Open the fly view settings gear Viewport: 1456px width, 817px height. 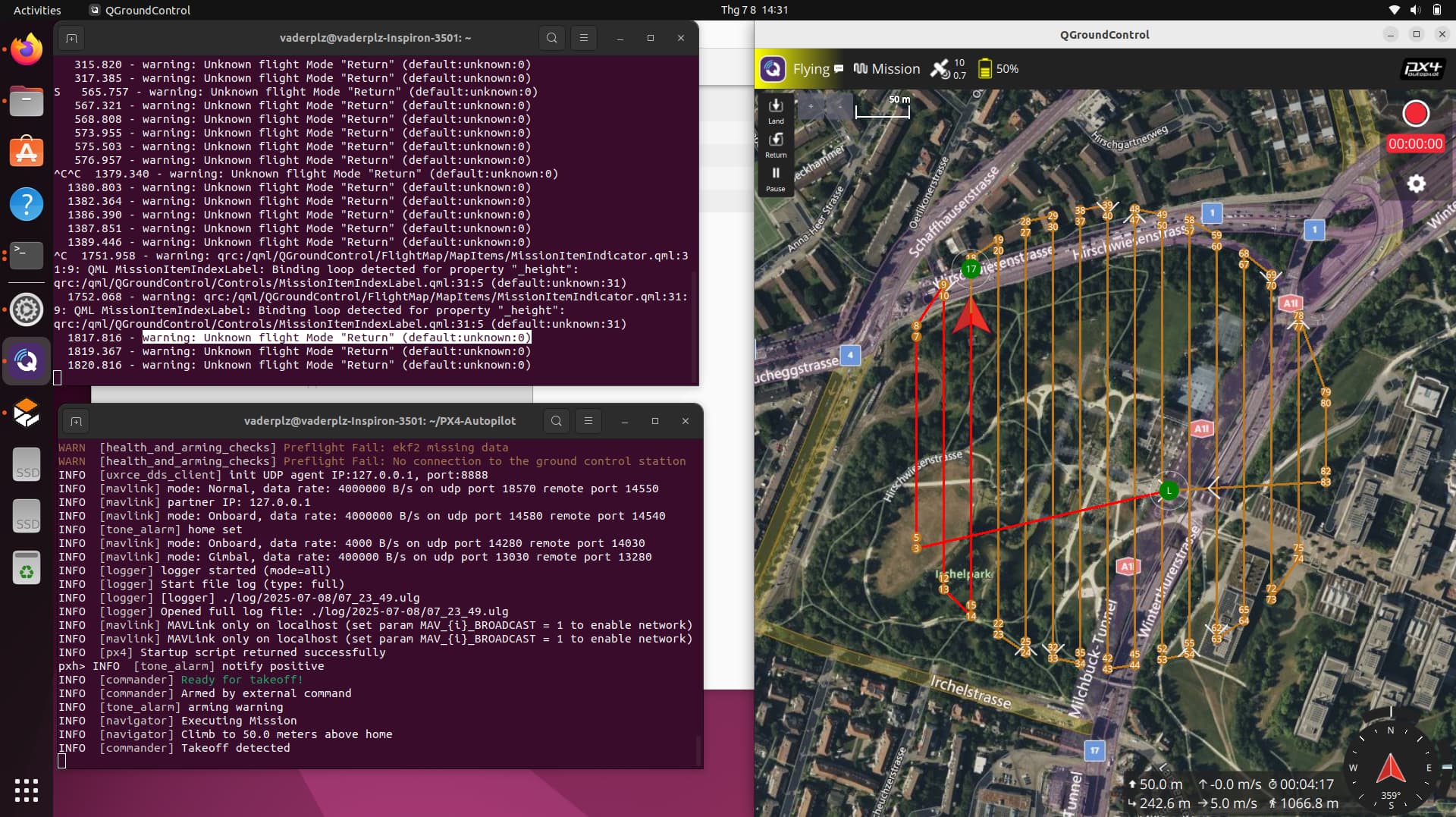[x=1416, y=184]
